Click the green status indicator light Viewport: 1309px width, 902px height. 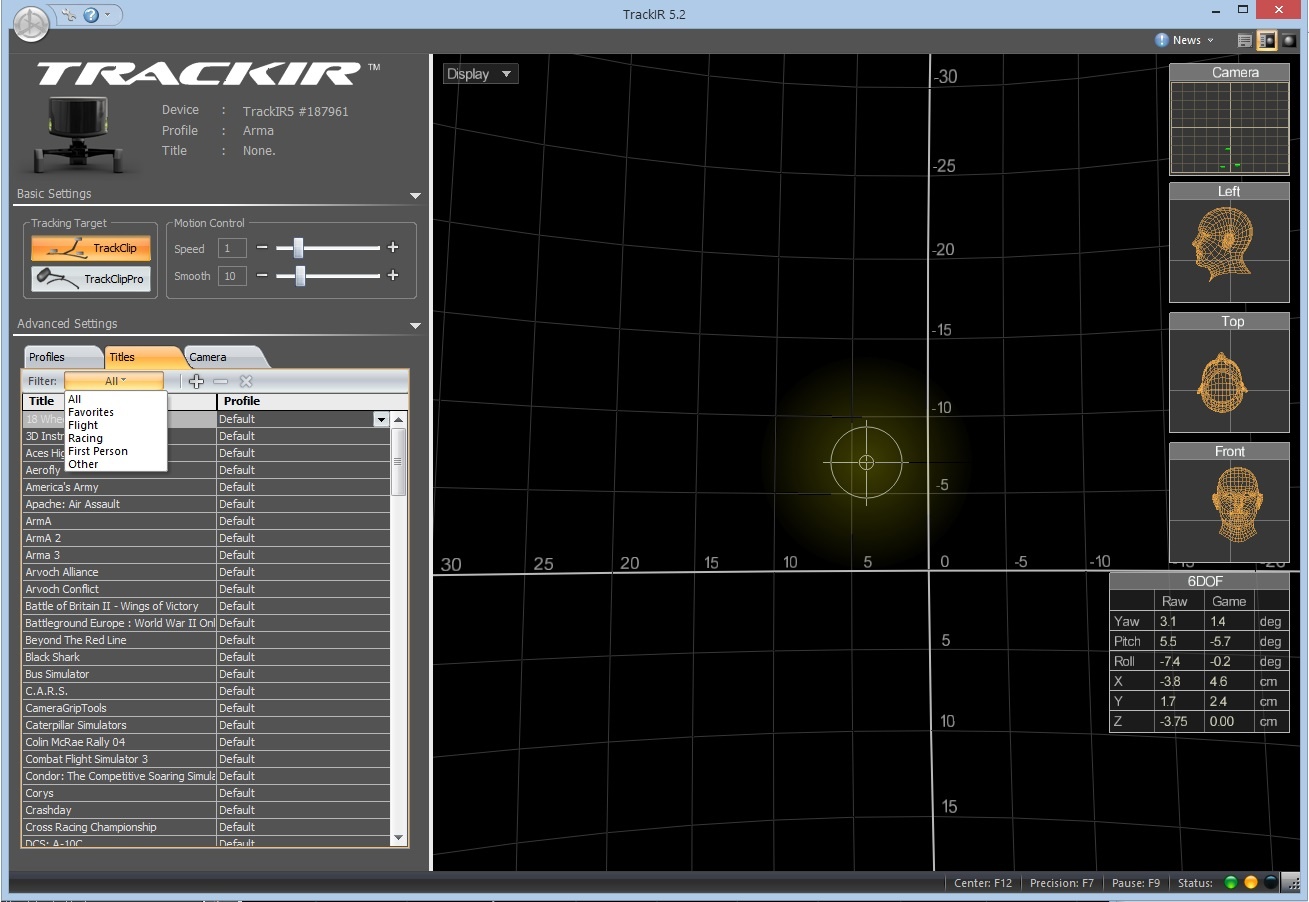[x=1230, y=883]
